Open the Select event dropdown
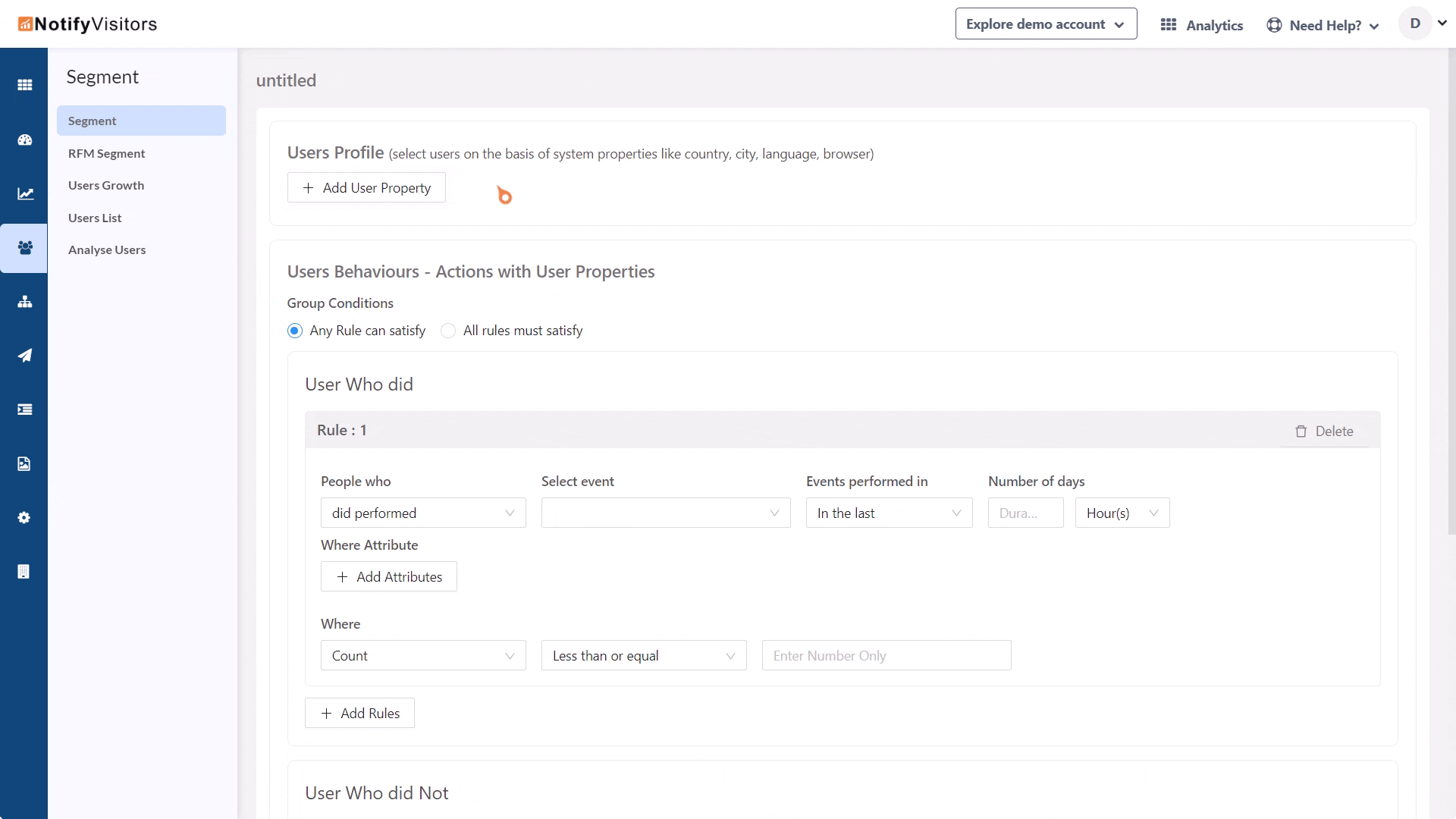Viewport: 1456px width, 819px height. tap(666, 513)
